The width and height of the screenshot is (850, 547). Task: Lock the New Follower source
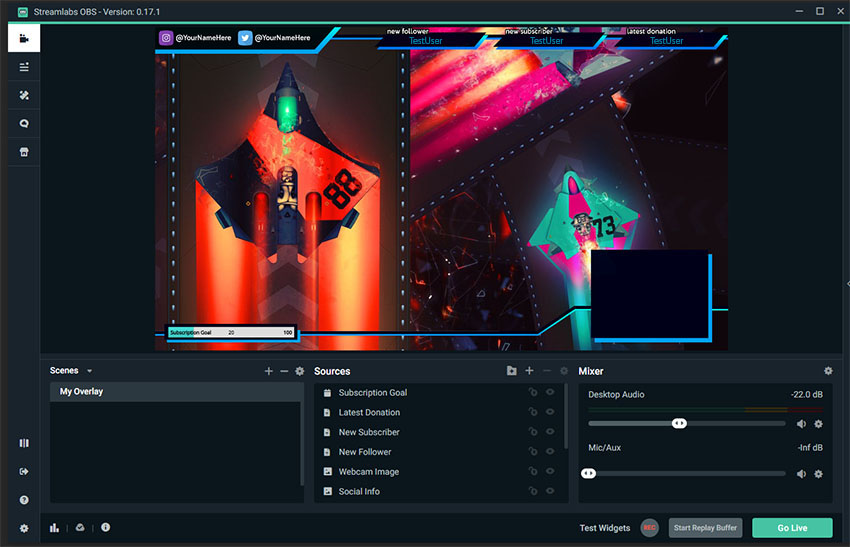(x=533, y=452)
